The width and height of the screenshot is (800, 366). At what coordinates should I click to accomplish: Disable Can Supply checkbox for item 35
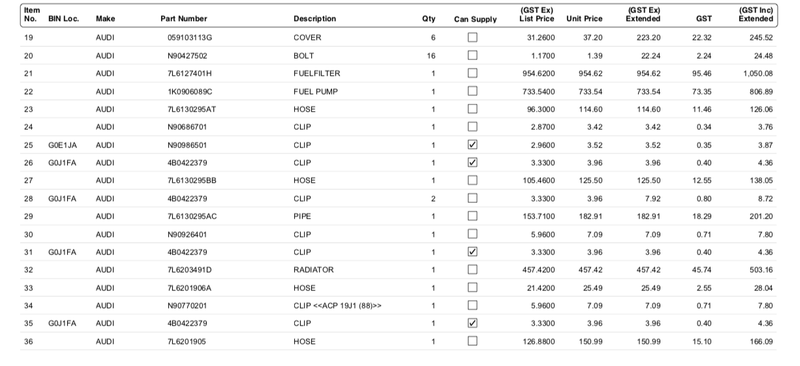472,323
